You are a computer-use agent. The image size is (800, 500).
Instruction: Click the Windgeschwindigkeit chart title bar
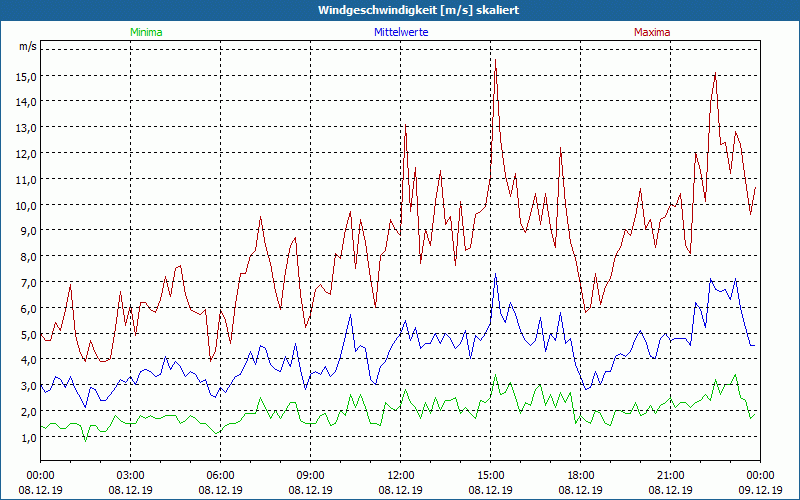400,9
